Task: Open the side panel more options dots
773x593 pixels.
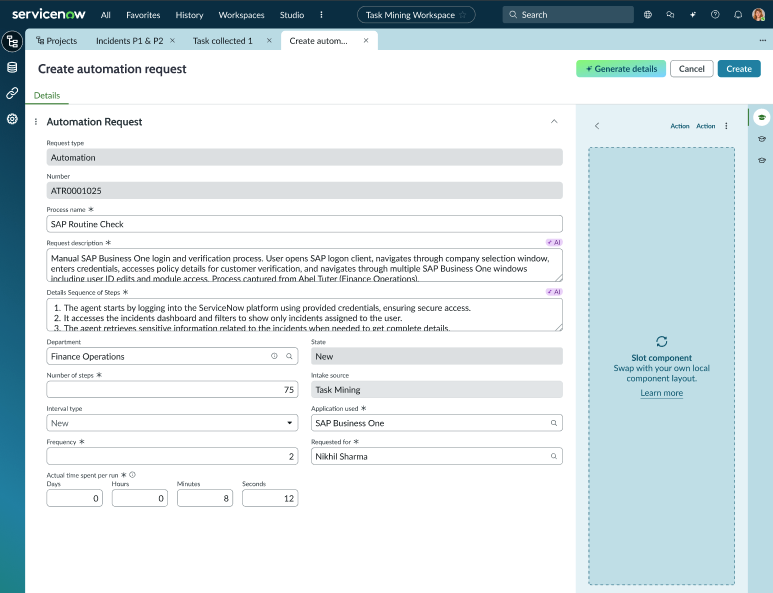Action: [x=726, y=126]
